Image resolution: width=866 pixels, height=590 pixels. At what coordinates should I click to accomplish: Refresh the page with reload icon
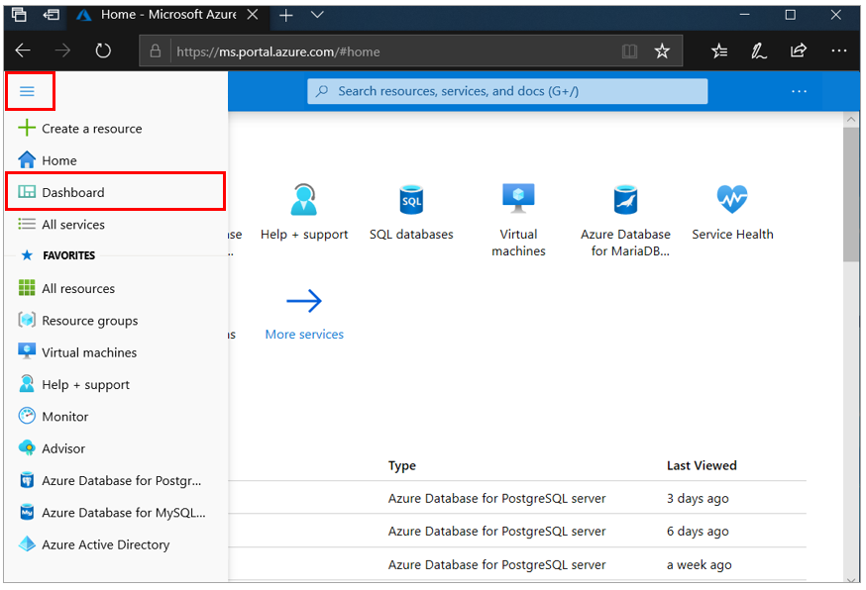point(103,51)
